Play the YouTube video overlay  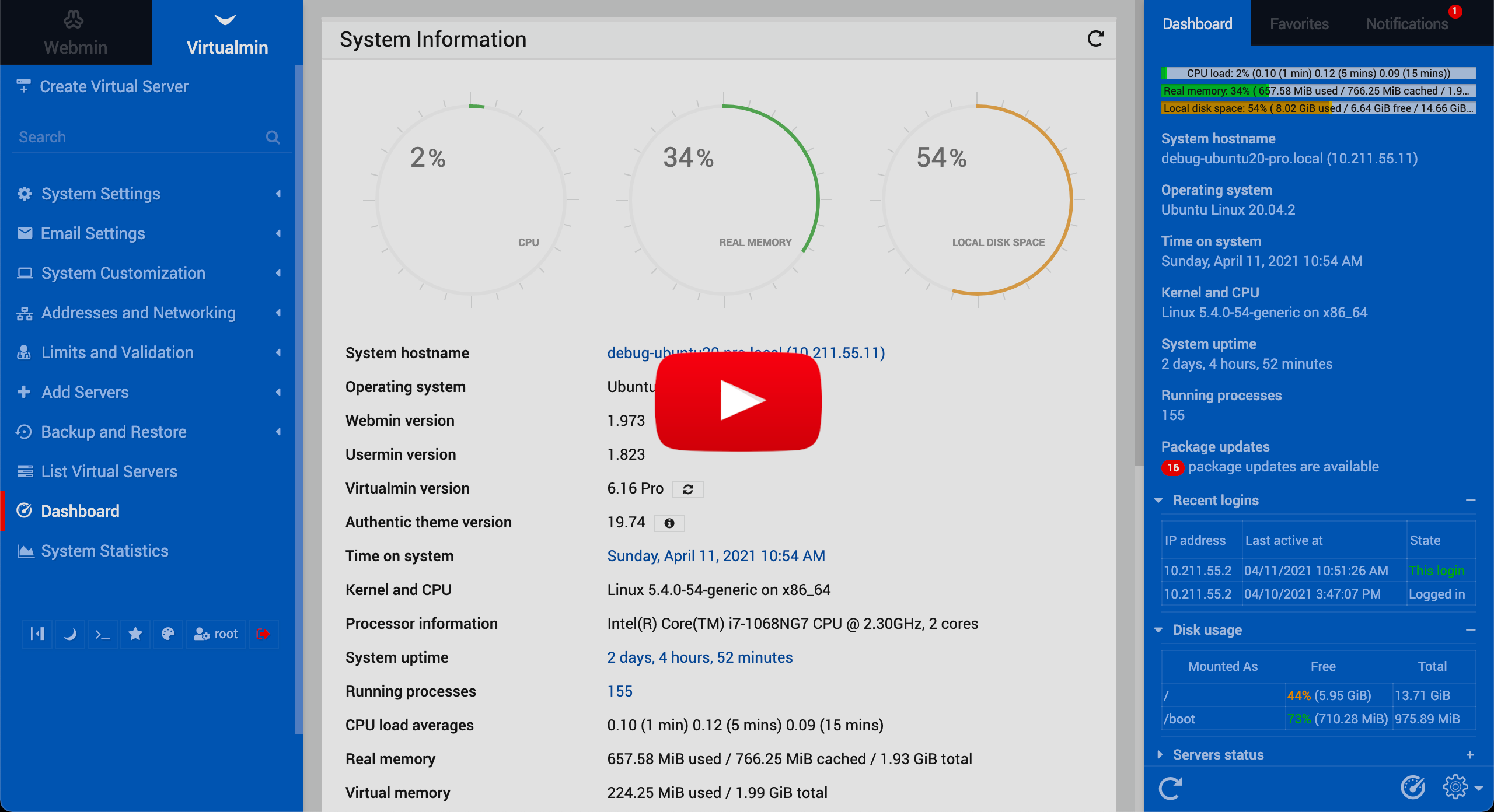tap(738, 401)
